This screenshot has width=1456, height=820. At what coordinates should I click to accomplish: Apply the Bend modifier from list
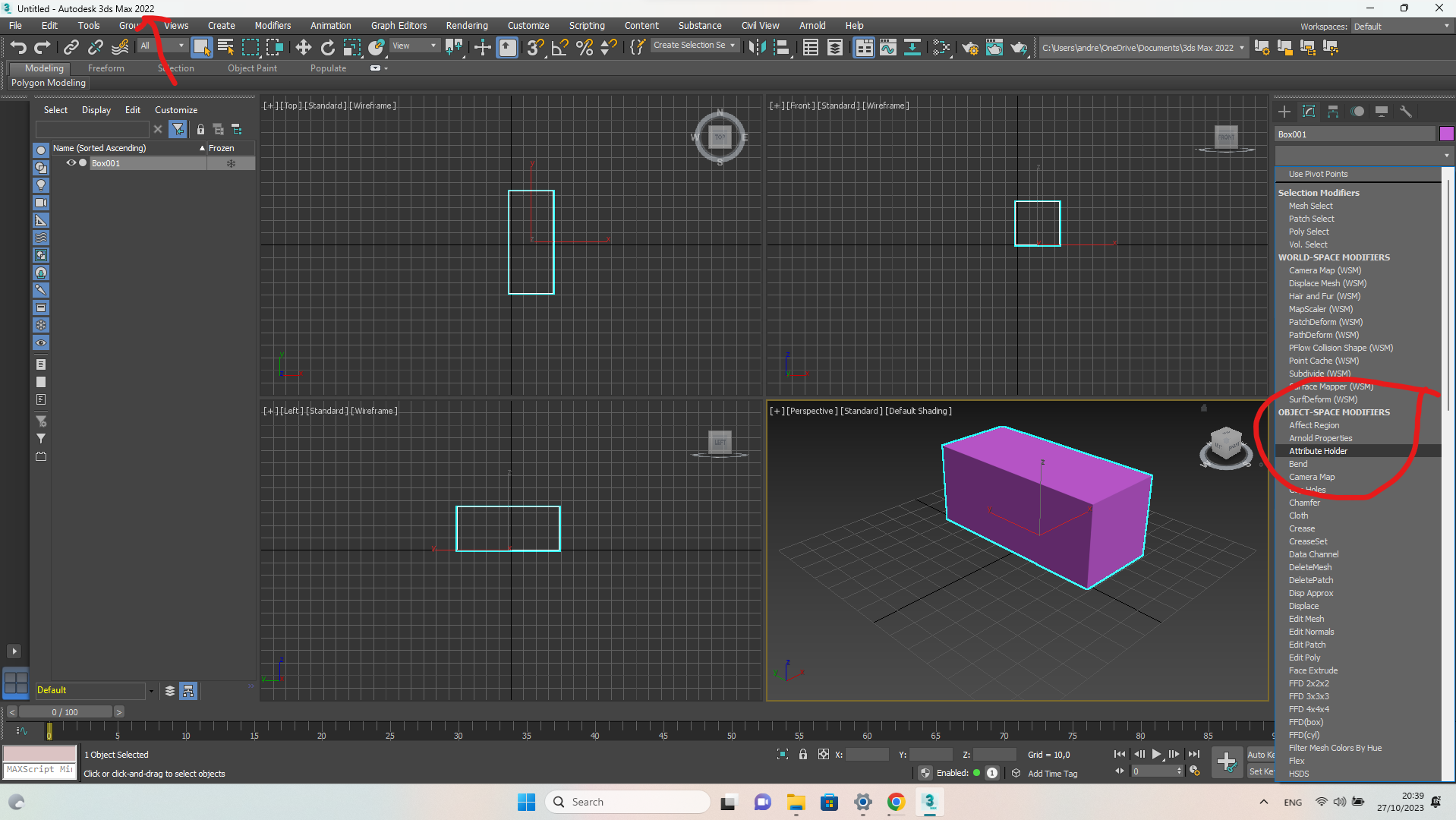coord(1298,464)
